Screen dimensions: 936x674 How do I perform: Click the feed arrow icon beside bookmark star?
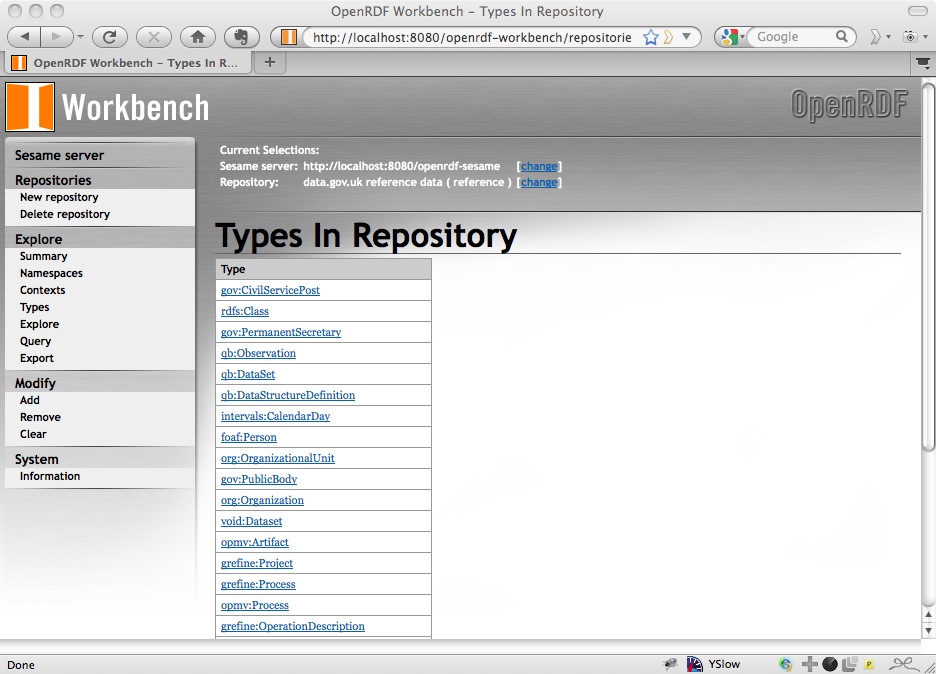[x=668, y=38]
